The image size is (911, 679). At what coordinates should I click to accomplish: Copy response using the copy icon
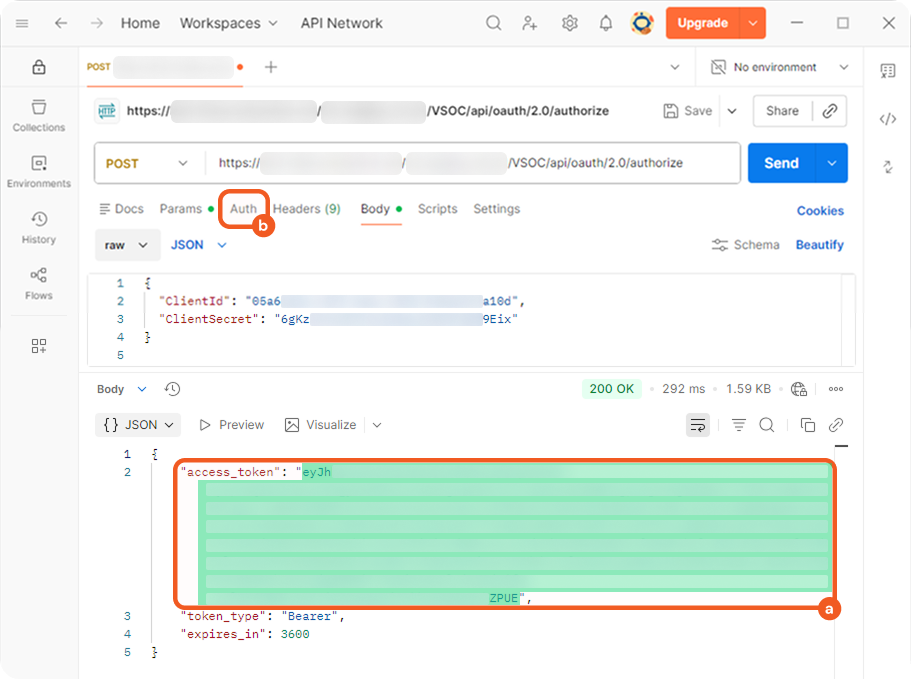click(808, 425)
